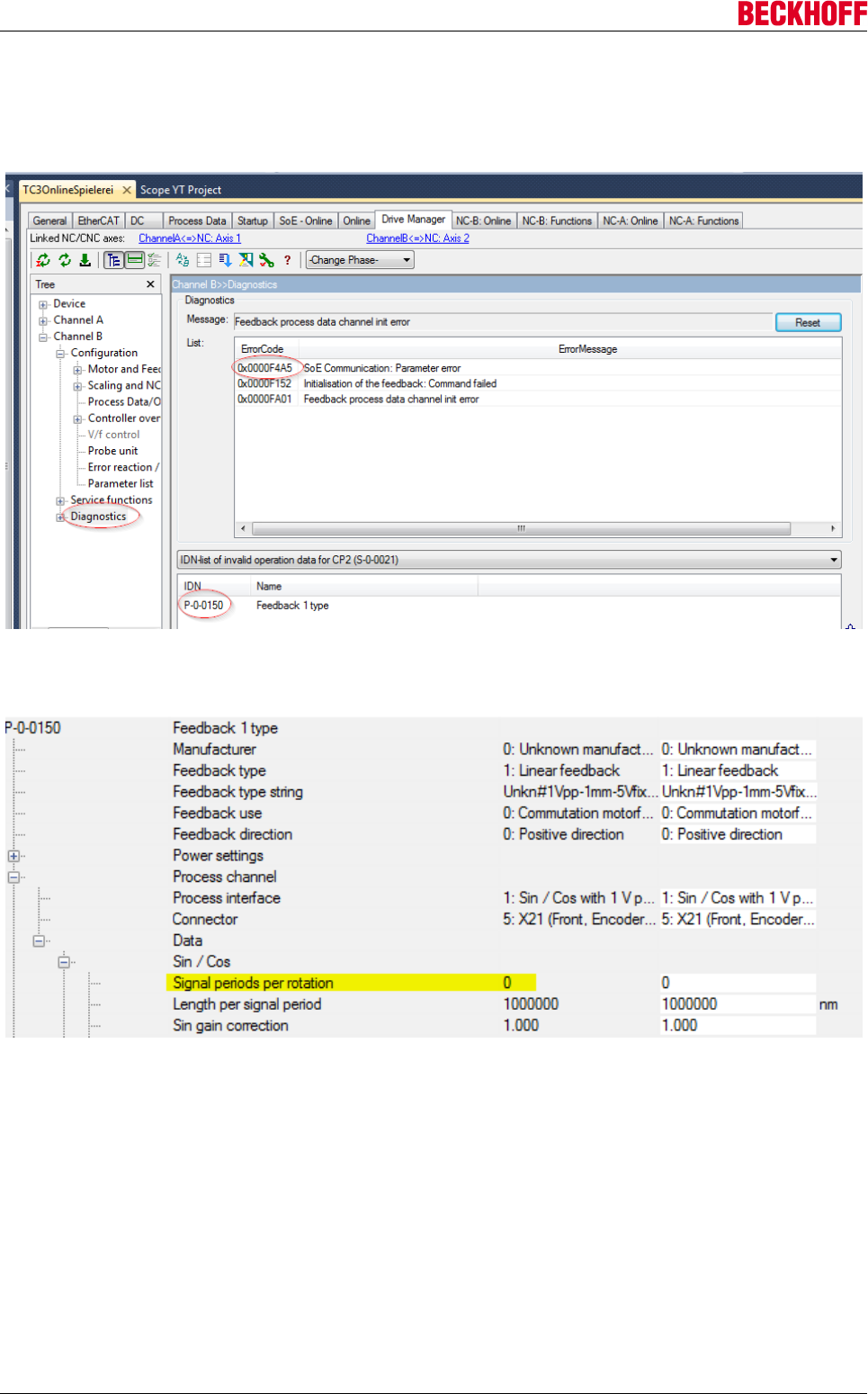Click the grayed checklist toolbar icon
This screenshot has width=868, height=1394.
(x=154, y=260)
